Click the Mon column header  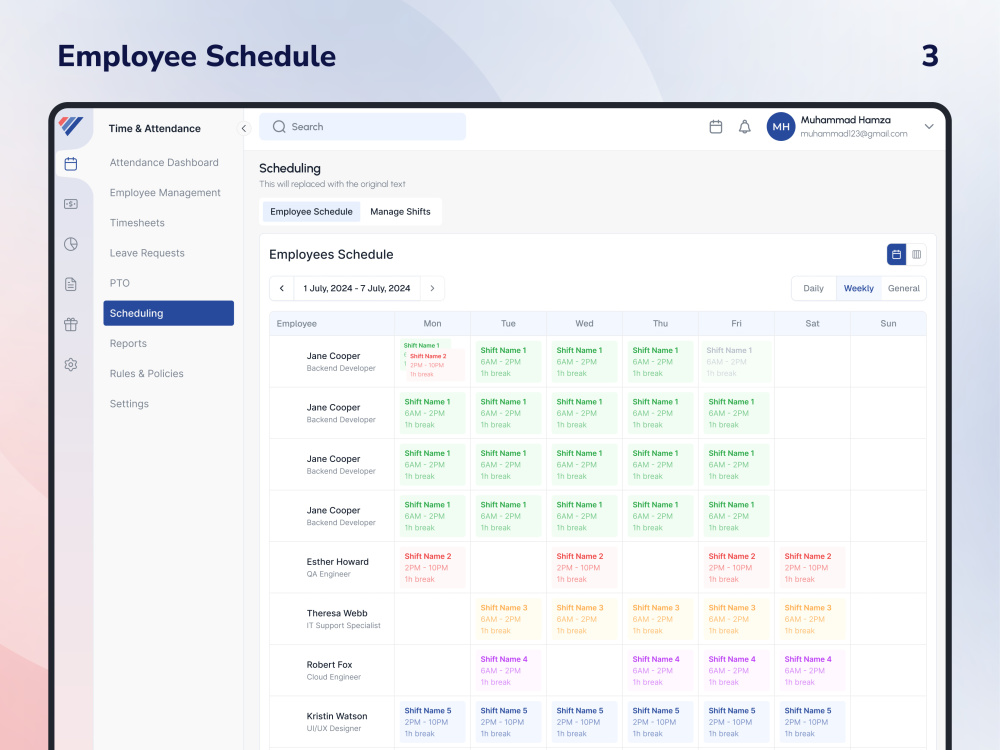click(x=432, y=323)
